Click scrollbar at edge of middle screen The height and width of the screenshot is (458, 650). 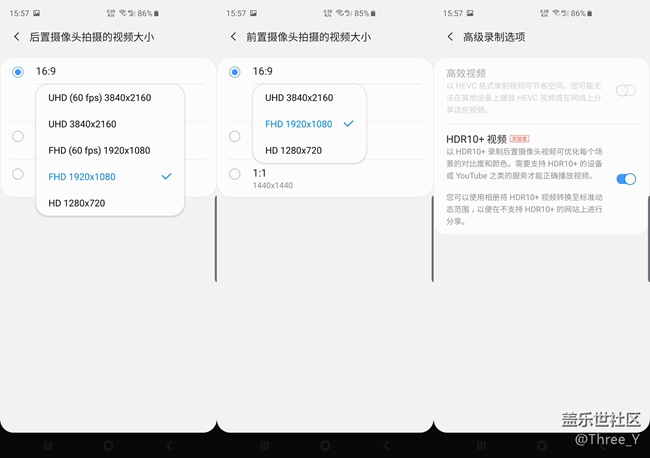coord(432,239)
